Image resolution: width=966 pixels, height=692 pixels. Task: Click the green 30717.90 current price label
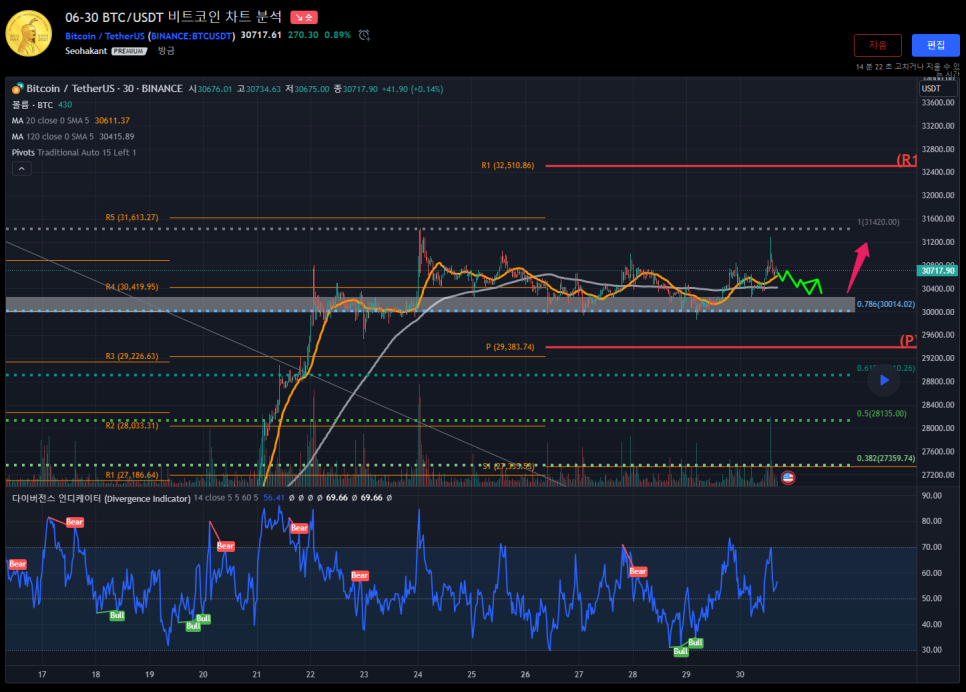tap(937, 270)
